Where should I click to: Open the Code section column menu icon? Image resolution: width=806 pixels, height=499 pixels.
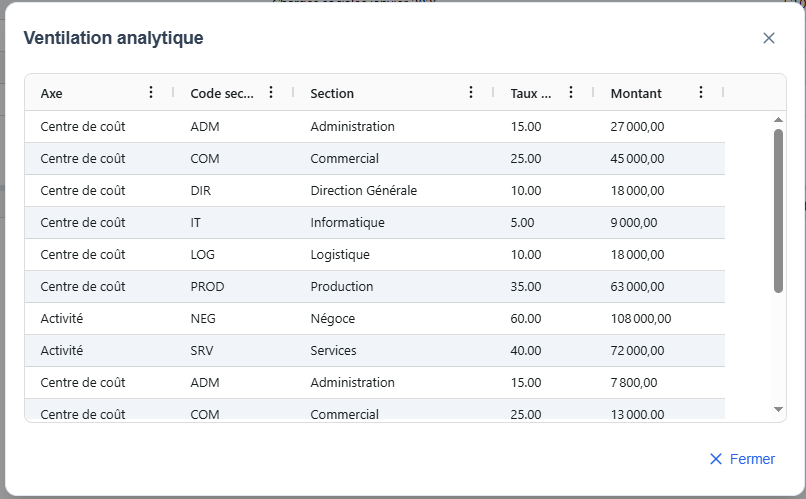(x=271, y=92)
